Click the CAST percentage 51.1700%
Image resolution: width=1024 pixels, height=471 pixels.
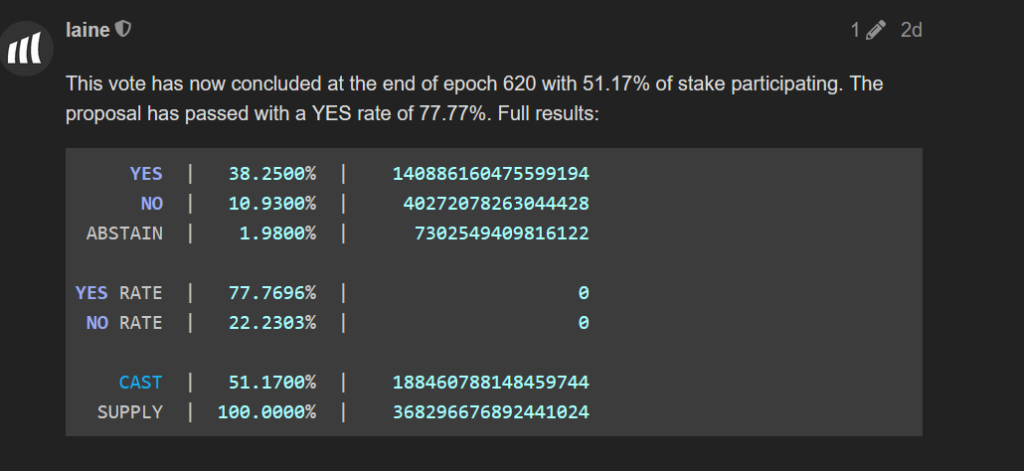click(x=272, y=382)
